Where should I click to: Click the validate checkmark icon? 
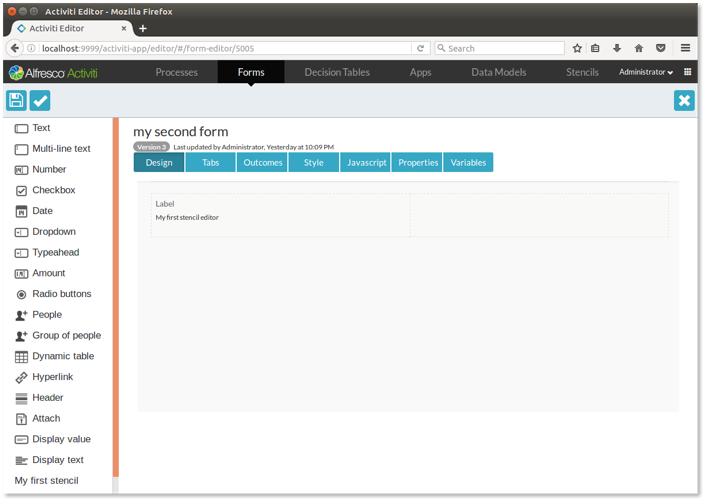[40, 100]
